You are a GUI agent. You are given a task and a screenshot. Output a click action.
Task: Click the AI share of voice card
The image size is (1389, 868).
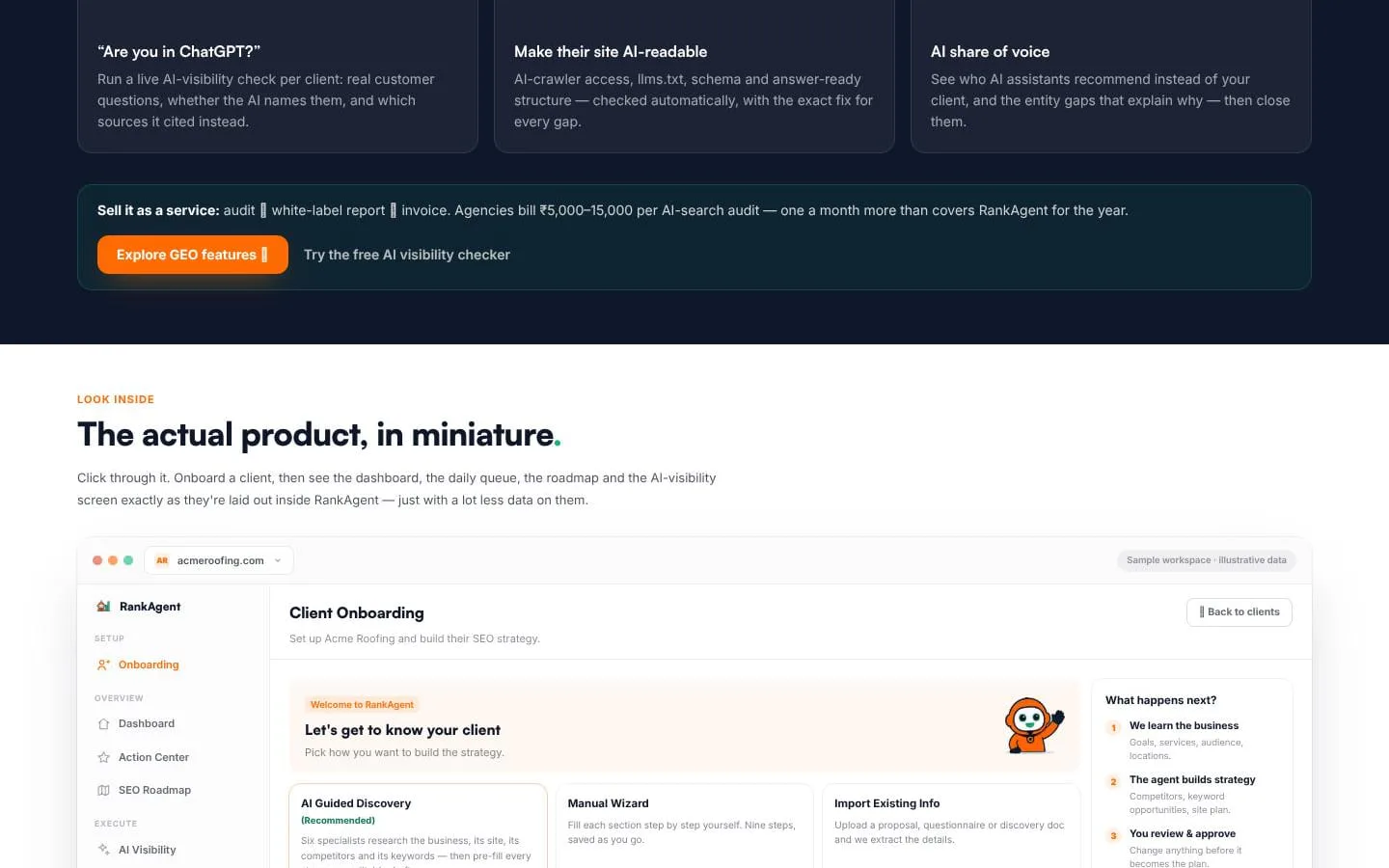pos(1111,77)
